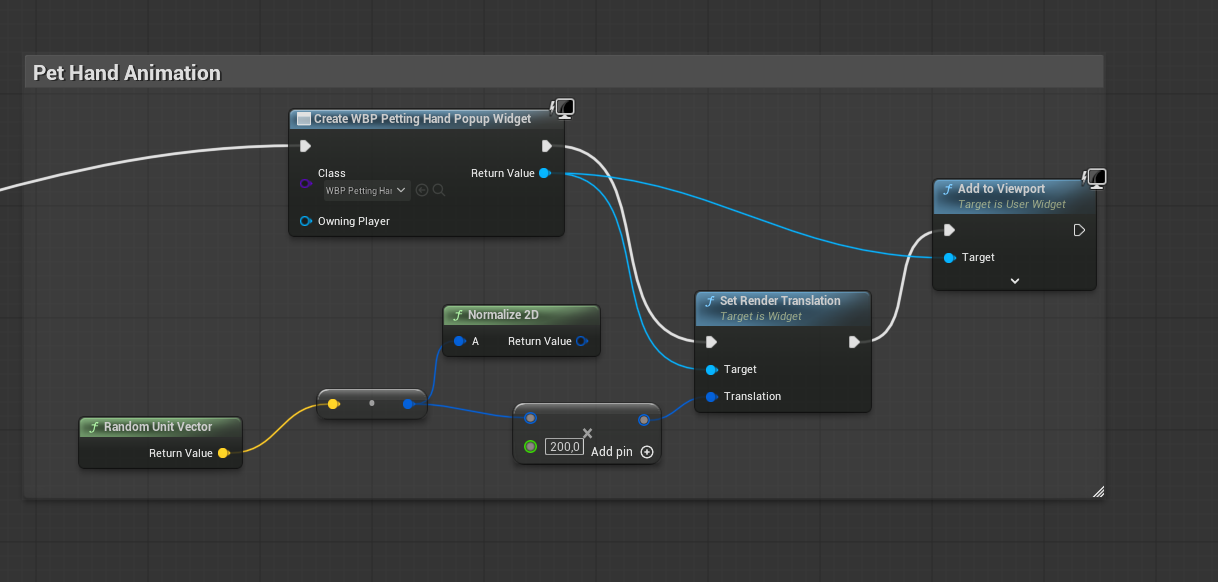The width and height of the screenshot is (1218, 582).
Task: Click the use-selected-asset arrow next to Class dropdown
Action: click(422, 190)
